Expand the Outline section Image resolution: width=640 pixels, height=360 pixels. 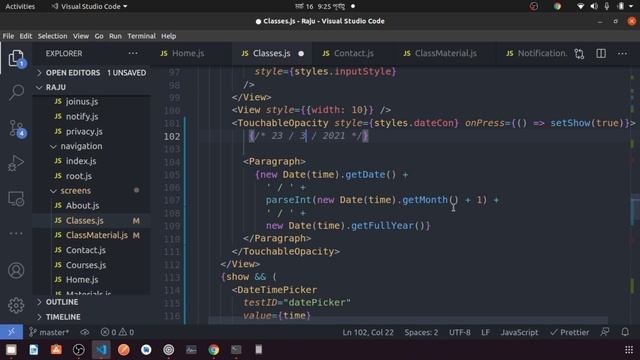62,302
